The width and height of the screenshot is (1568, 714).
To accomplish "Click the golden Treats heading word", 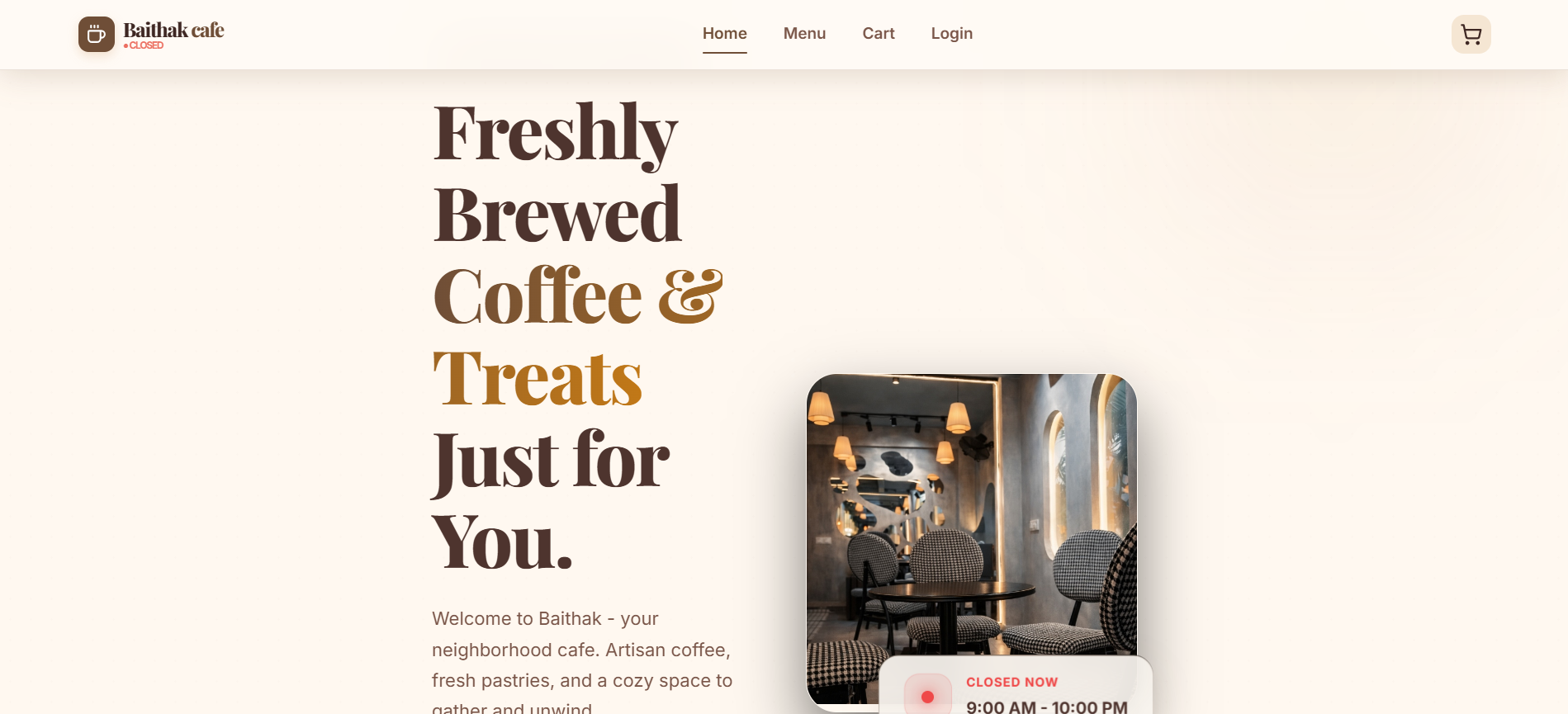I will (538, 378).
